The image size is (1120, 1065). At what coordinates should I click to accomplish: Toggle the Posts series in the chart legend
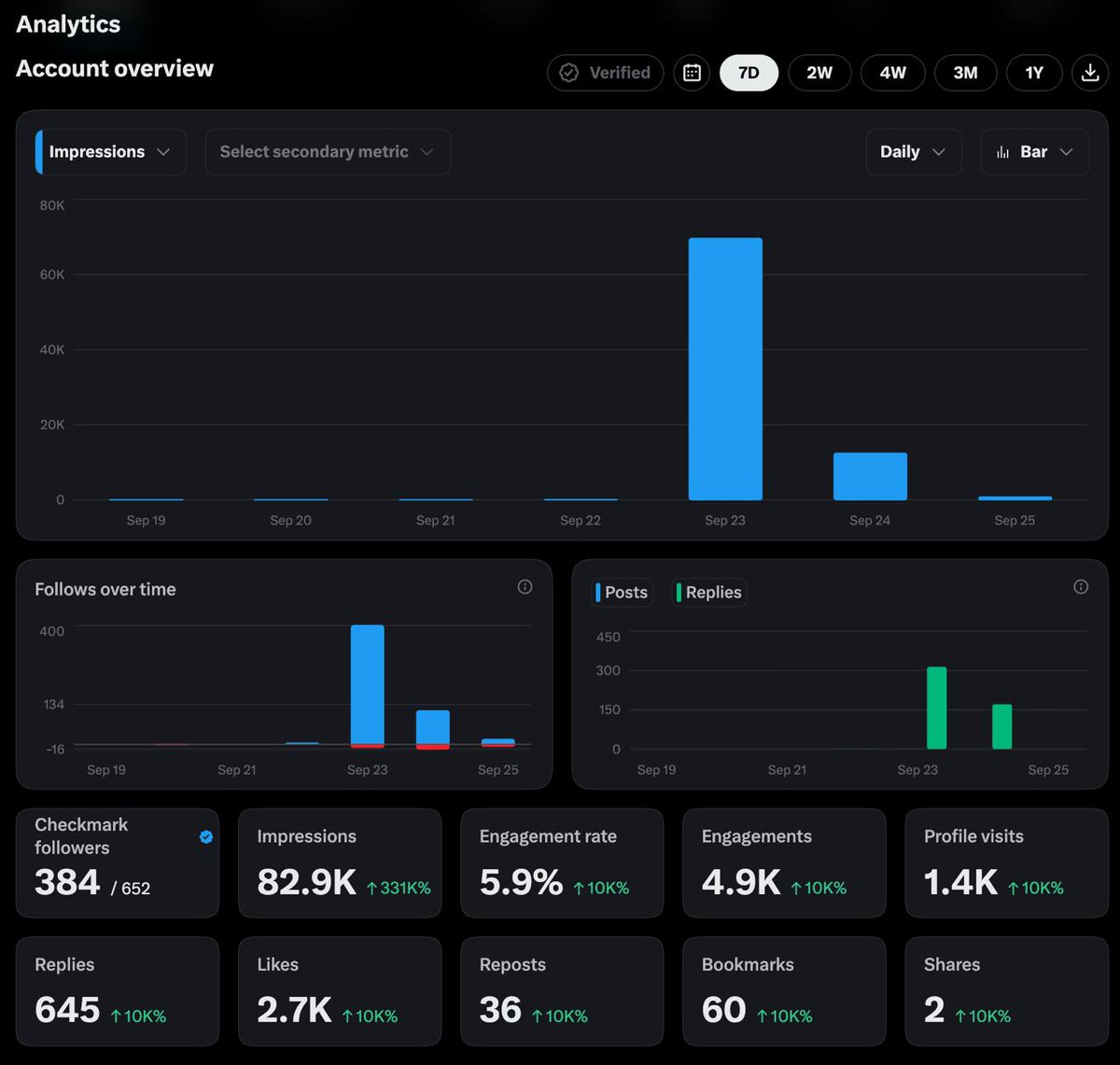[x=622, y=593]
